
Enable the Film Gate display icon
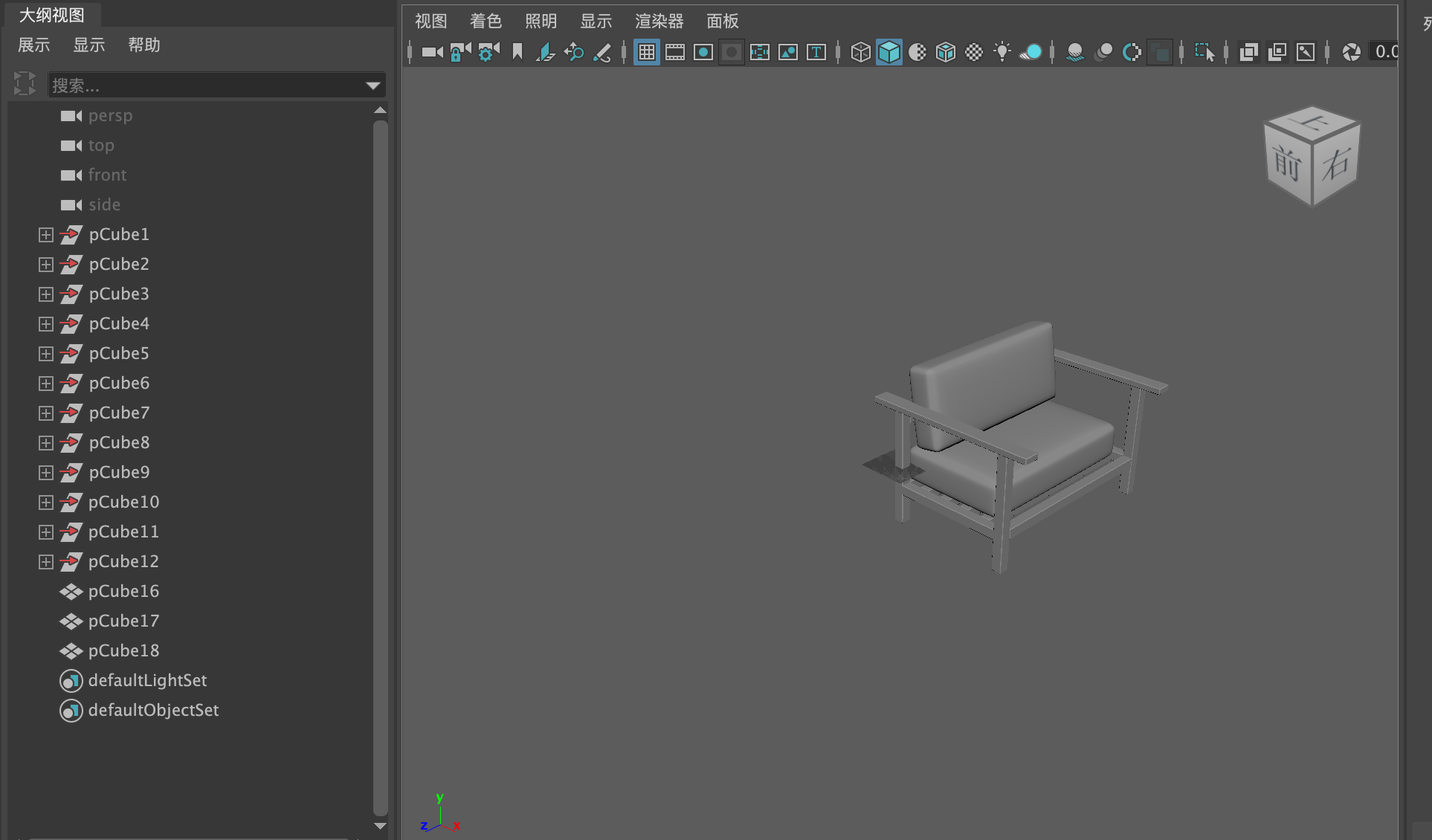pos(675,52)
